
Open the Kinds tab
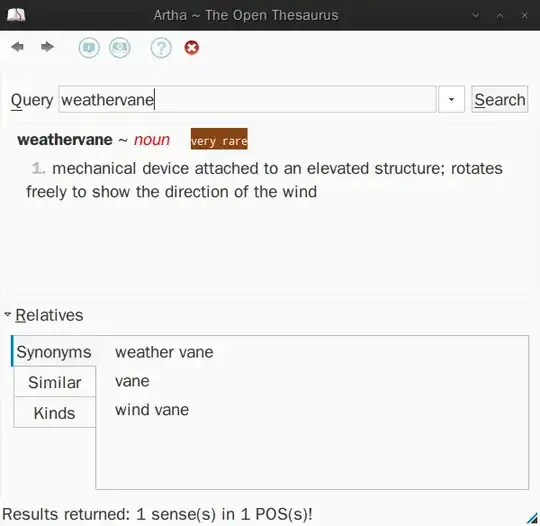coord(54,413)
